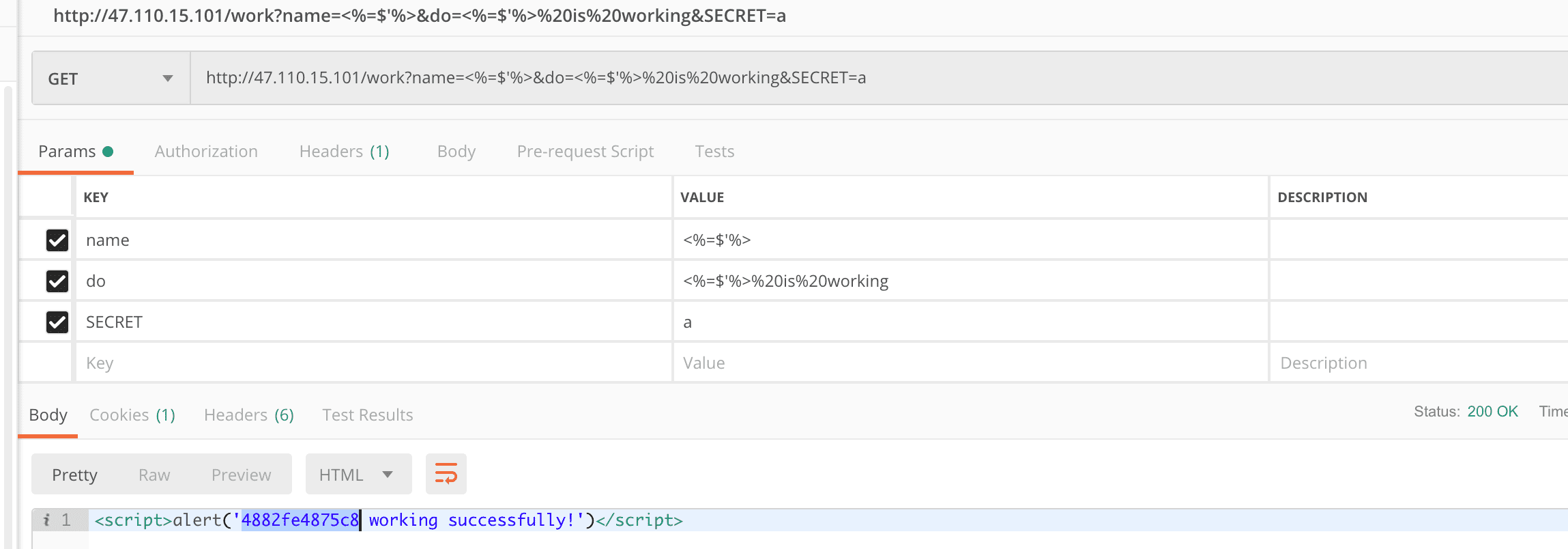
Task: Select the Pretty response view
Action: click(75, 475)
